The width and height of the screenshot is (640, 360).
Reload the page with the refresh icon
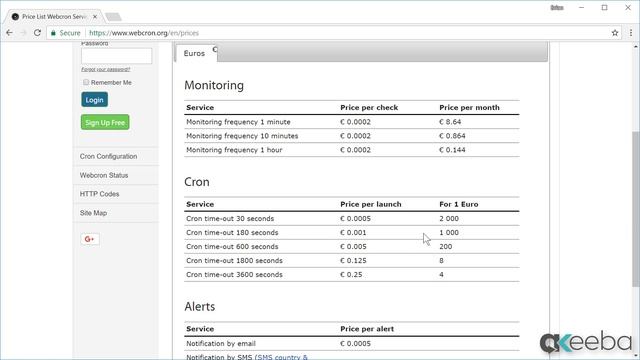click(x=37, y=33)
